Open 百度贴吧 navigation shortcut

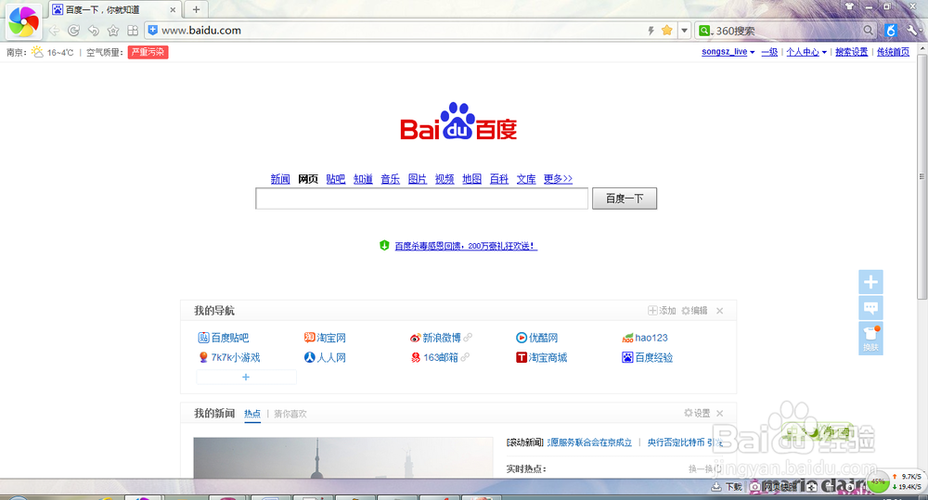click(x=223, y=338)
